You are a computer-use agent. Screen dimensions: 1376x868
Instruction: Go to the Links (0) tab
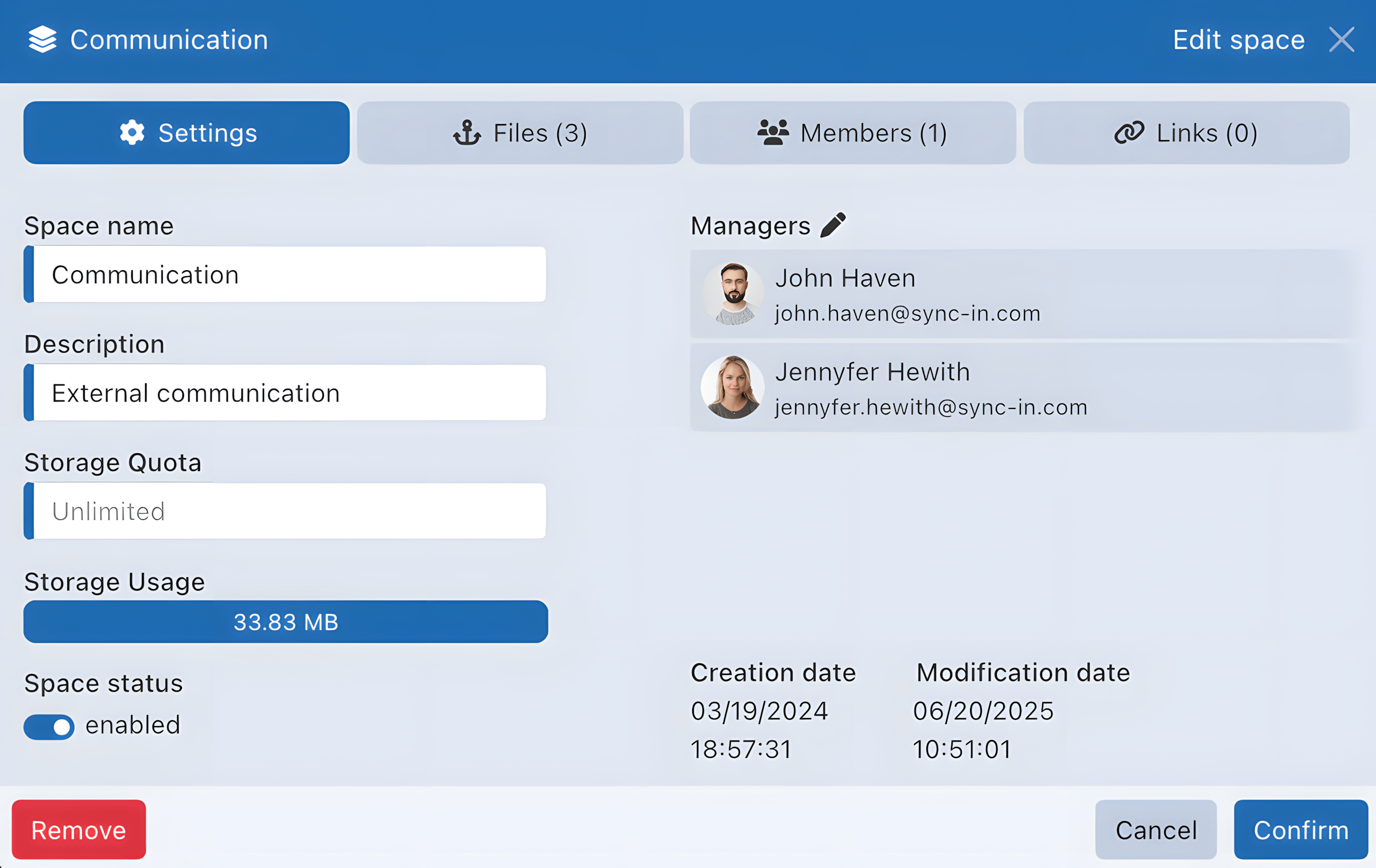(1186, 133)
